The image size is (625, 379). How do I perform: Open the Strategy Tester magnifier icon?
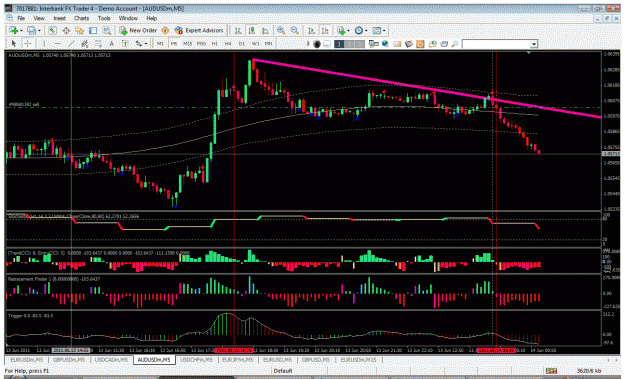[106, 30]
